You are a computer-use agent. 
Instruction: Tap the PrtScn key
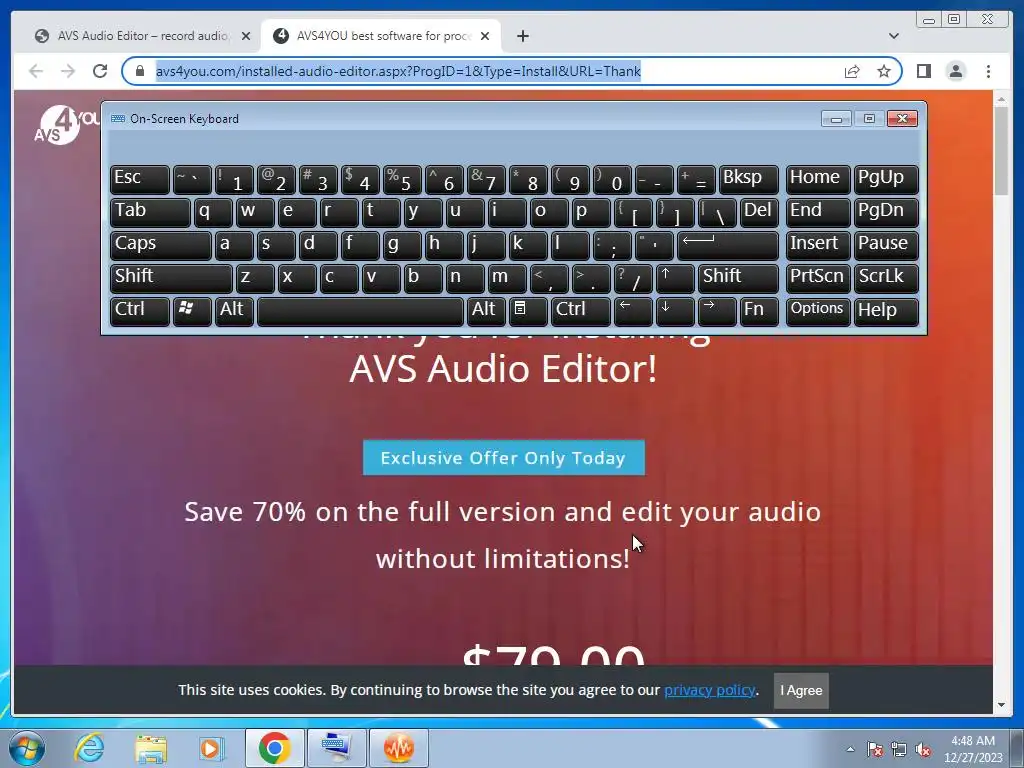pyautogui.click(x=818, y=278)
